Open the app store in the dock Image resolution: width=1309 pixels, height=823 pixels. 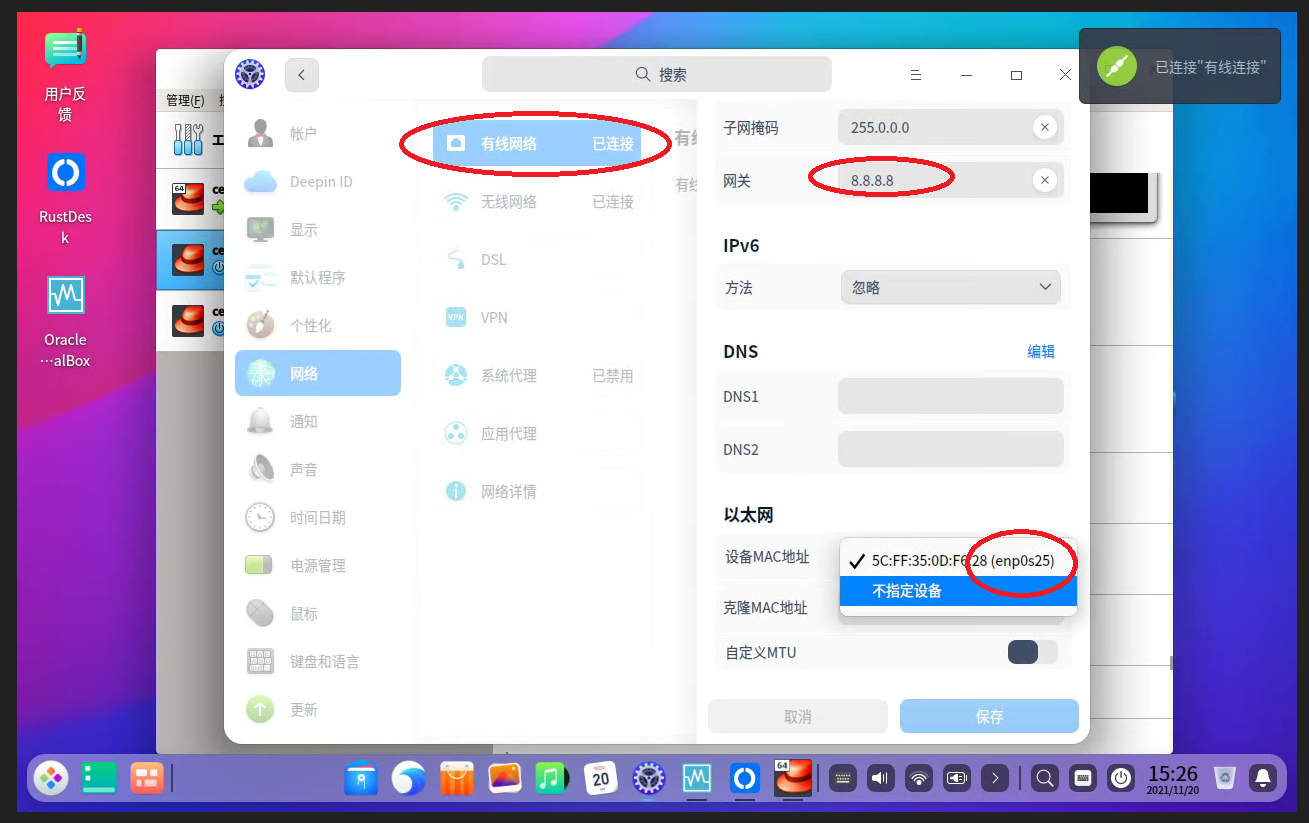click(456, 777)
